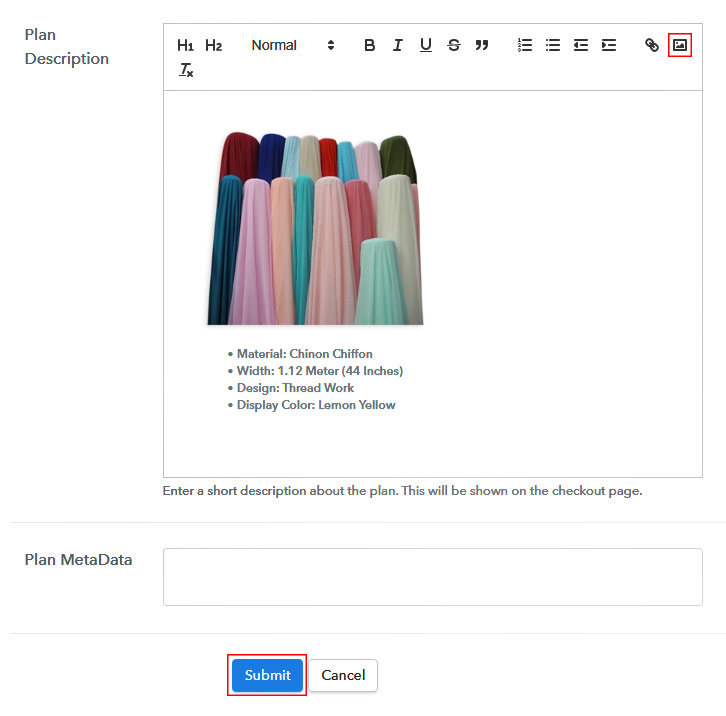
Task: Toggle bold formatting
Action: pos(369,45)
